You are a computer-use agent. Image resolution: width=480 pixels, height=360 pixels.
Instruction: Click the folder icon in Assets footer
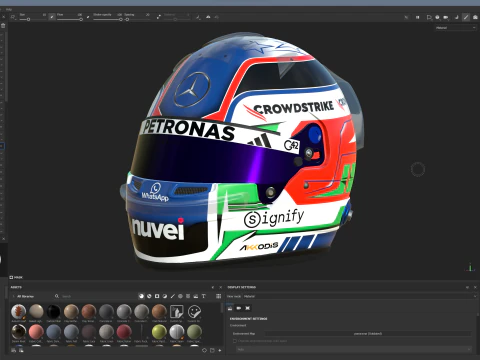tap(212, 350)
